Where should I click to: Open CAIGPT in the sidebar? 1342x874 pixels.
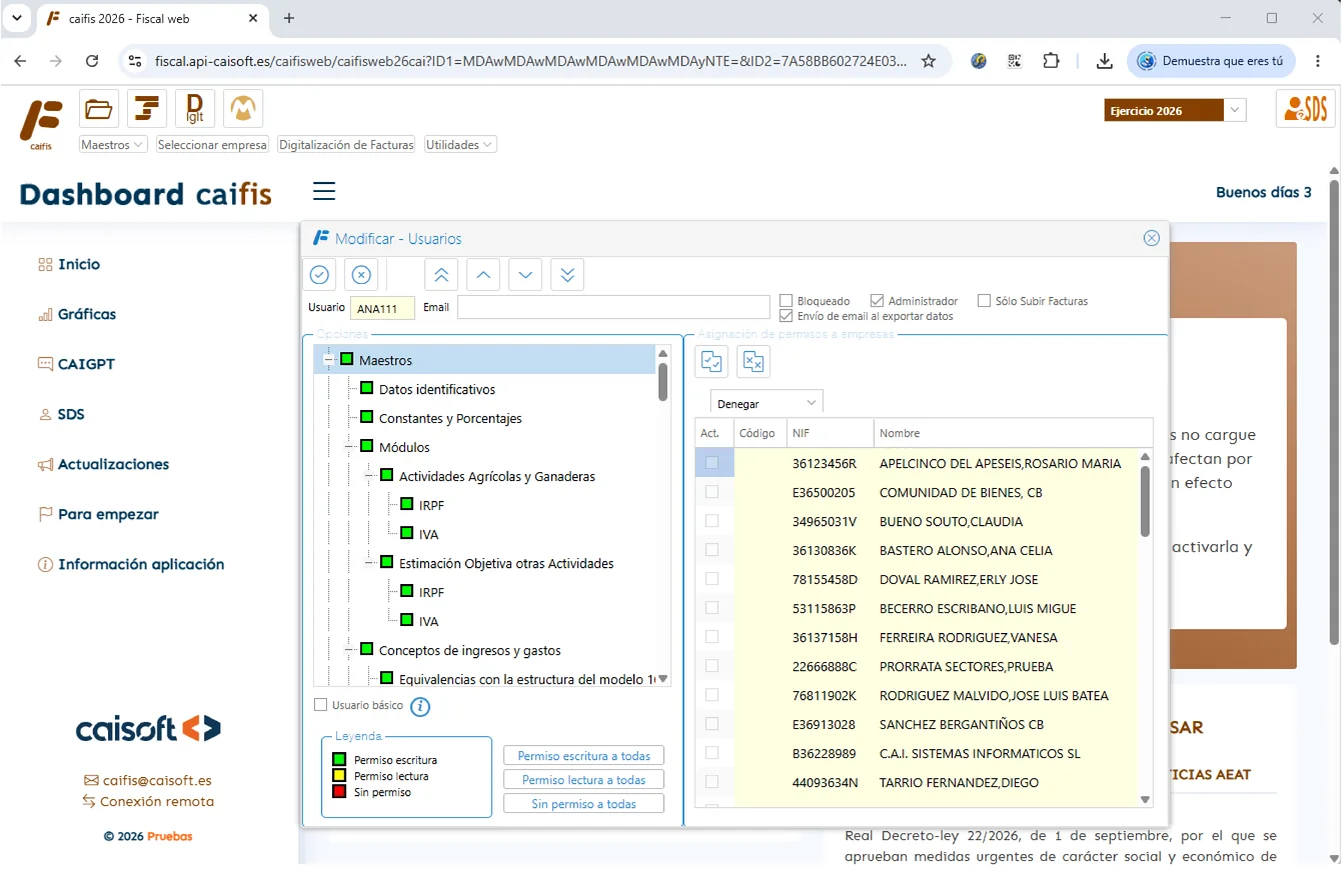pos(76,364)
